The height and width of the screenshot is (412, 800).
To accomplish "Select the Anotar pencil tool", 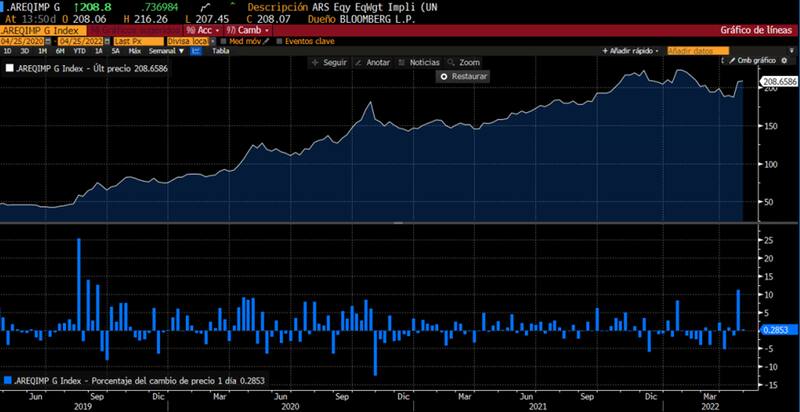I will 373,62.
